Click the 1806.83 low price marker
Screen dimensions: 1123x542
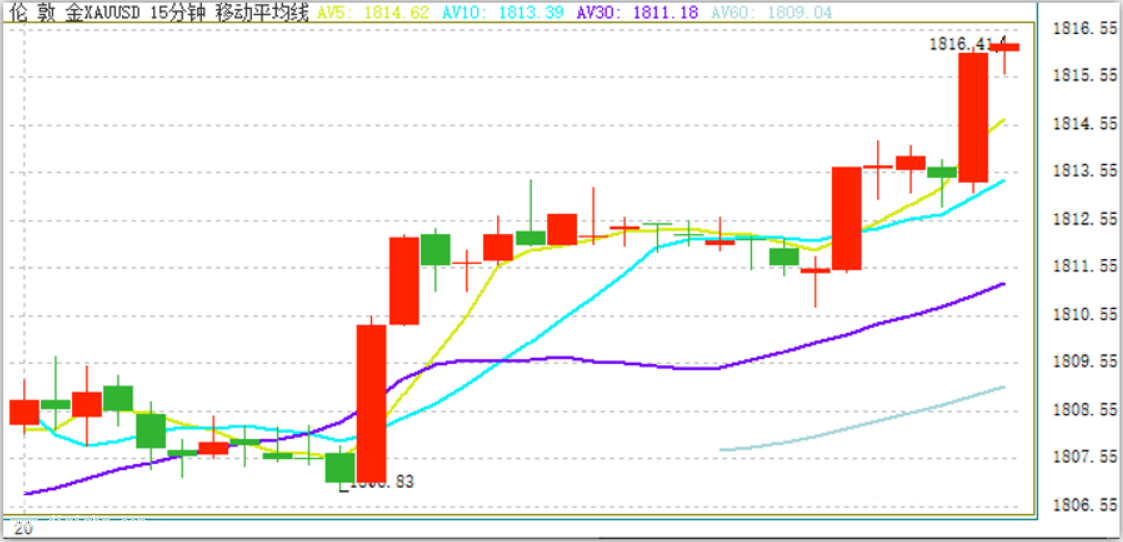380,482
